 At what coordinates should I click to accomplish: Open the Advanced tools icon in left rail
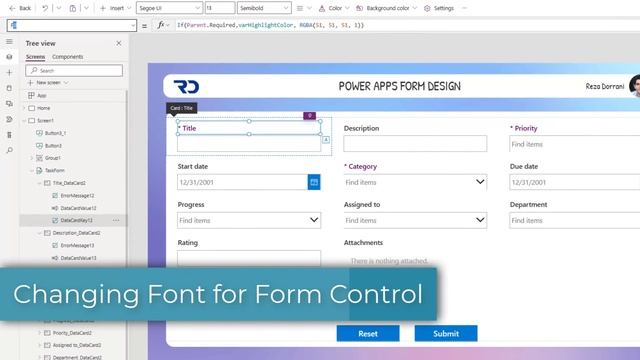coord(9,135)
